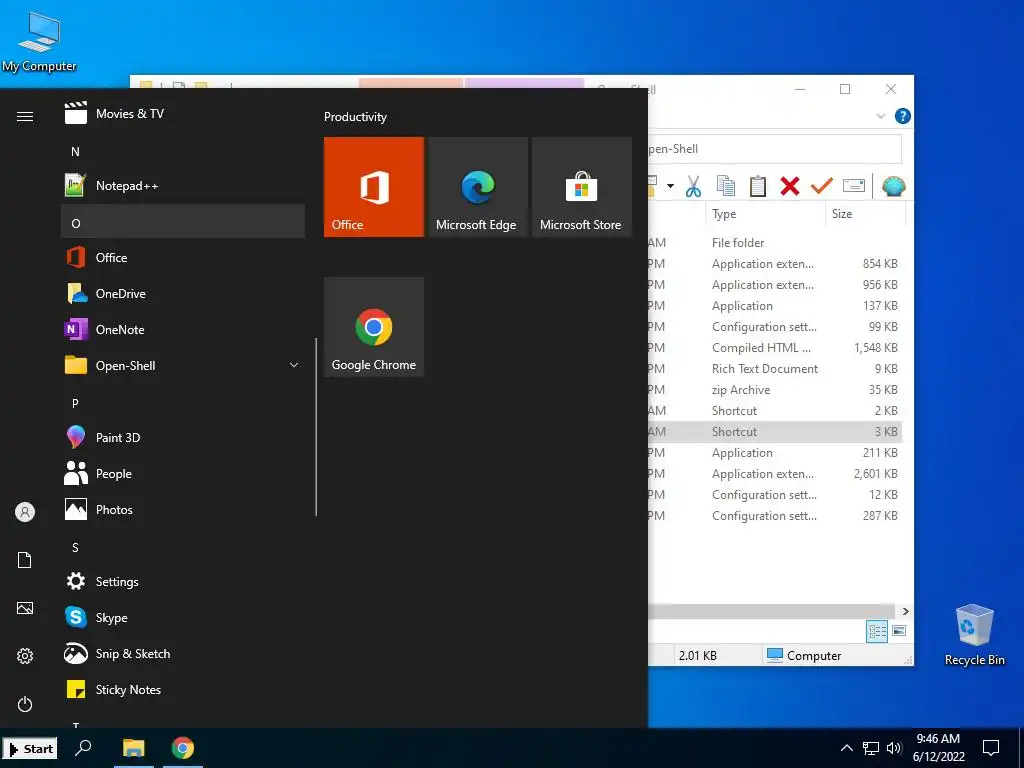The image size is (1024, 768).
Task: Open Pictures from start sidebar
Action: tap(25, 608)
